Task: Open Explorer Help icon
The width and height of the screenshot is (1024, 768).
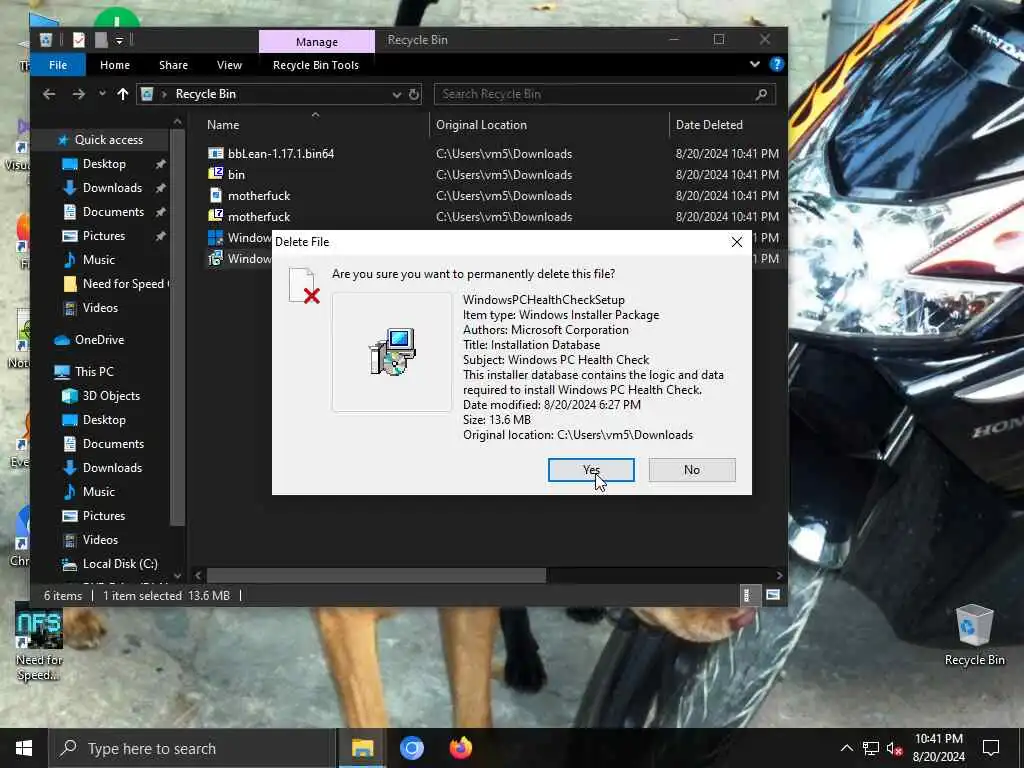Action: pyautogui.click(x=776, y=64)
